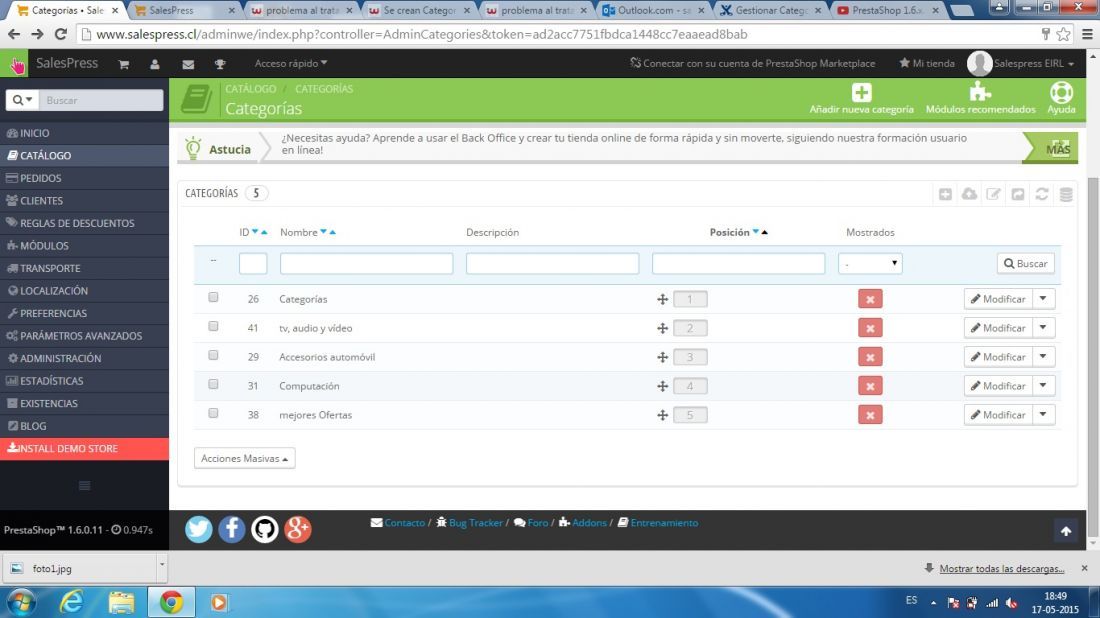Click Modificar button for Computación row
Image resolution: width=1100 pixels, height=618 pixels.
point(998,386)
